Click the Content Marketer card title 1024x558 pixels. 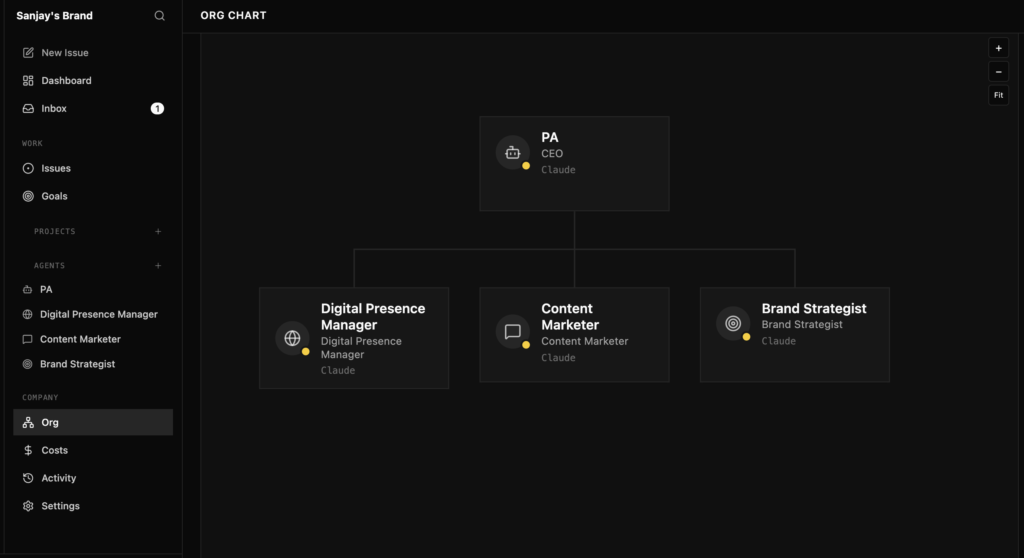(569, 316)
